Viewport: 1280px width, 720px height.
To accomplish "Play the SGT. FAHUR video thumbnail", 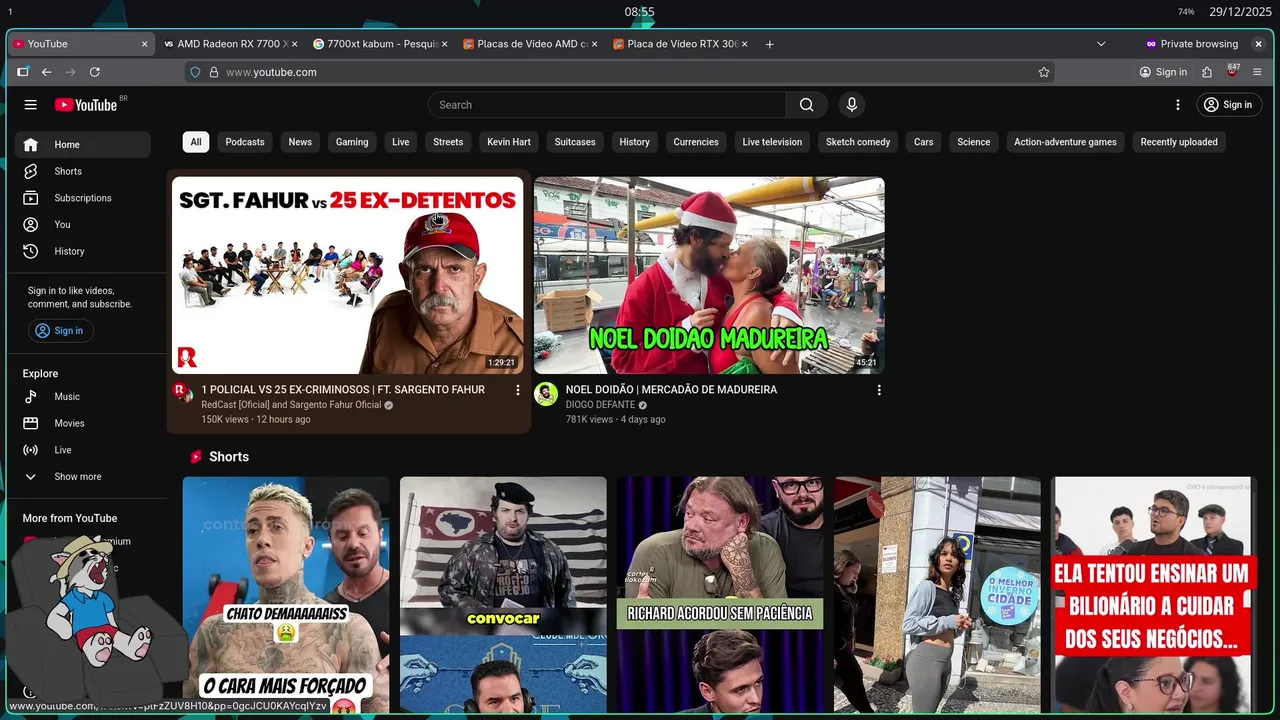I will [347, 275].
